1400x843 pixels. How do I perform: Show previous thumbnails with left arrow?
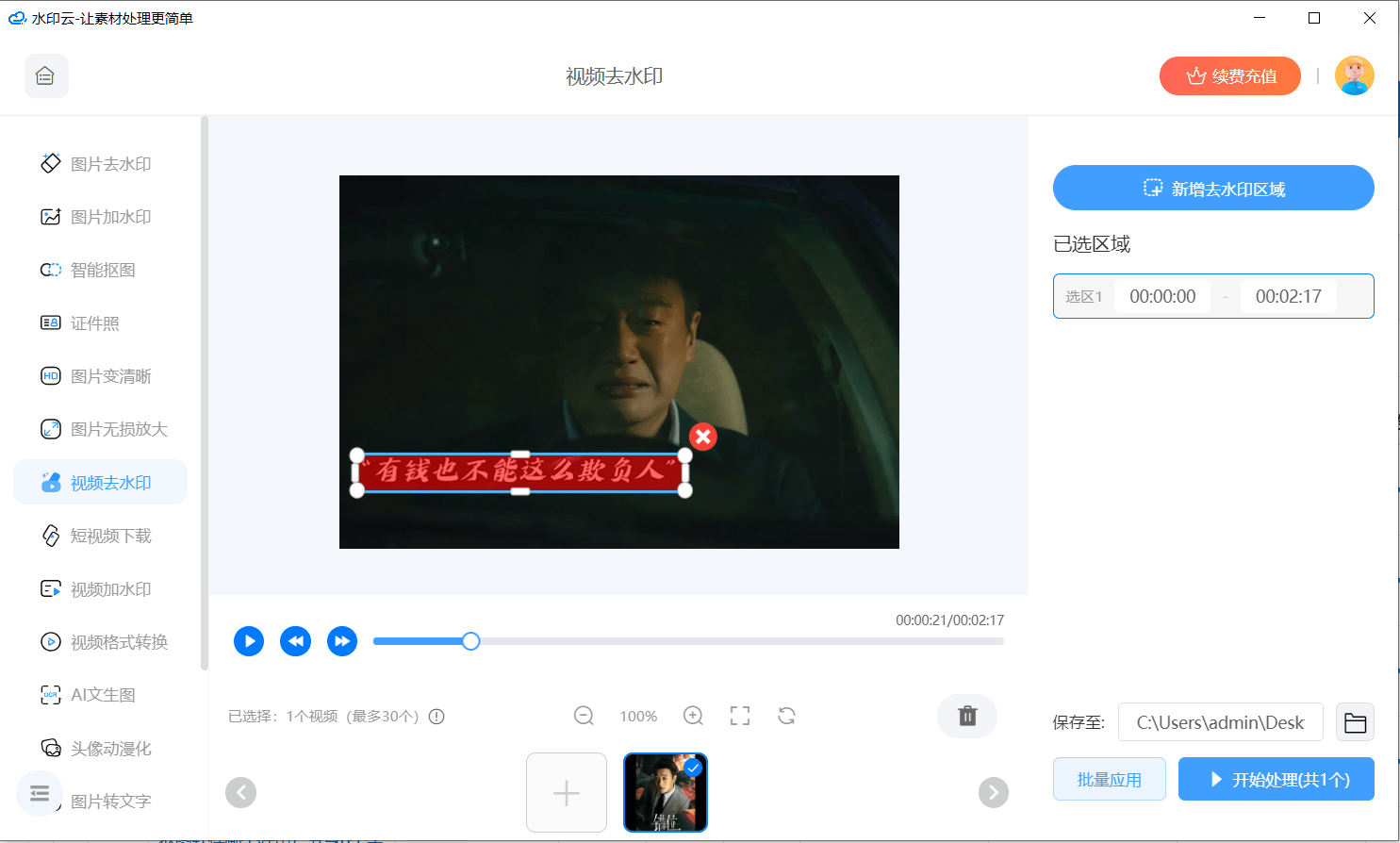(240, 792)
